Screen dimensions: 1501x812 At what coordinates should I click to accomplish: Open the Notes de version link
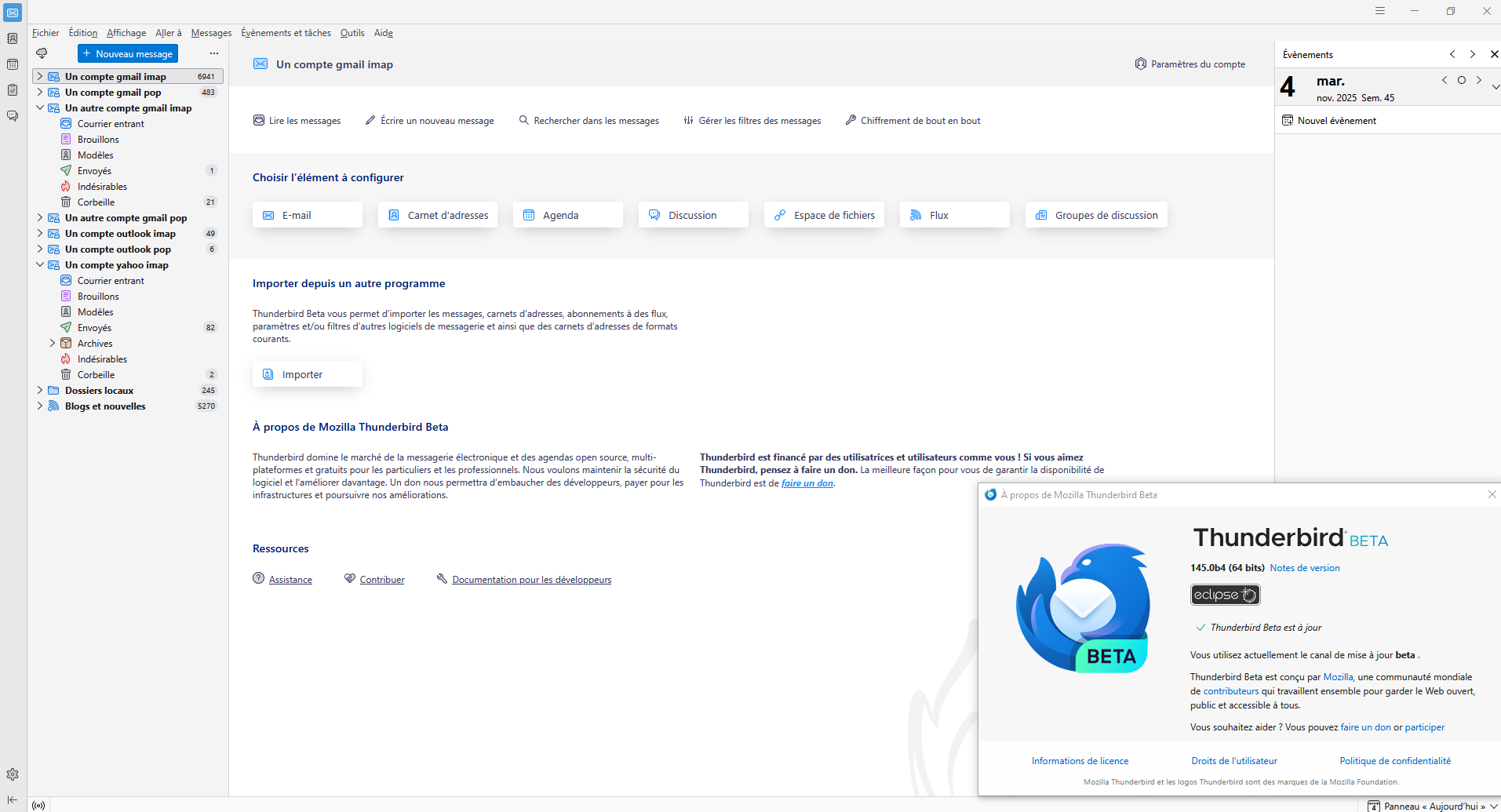coord(1305,568)
